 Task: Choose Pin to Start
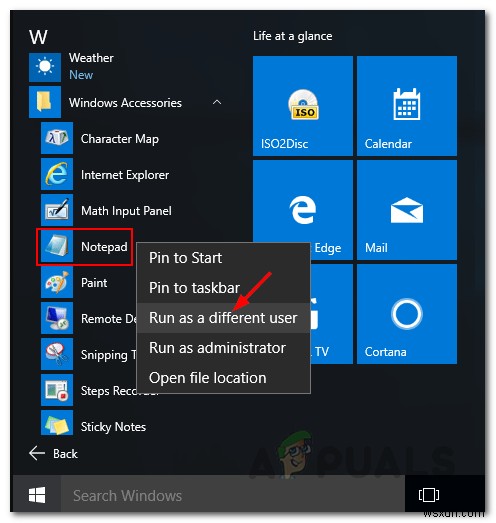(223, 258)
